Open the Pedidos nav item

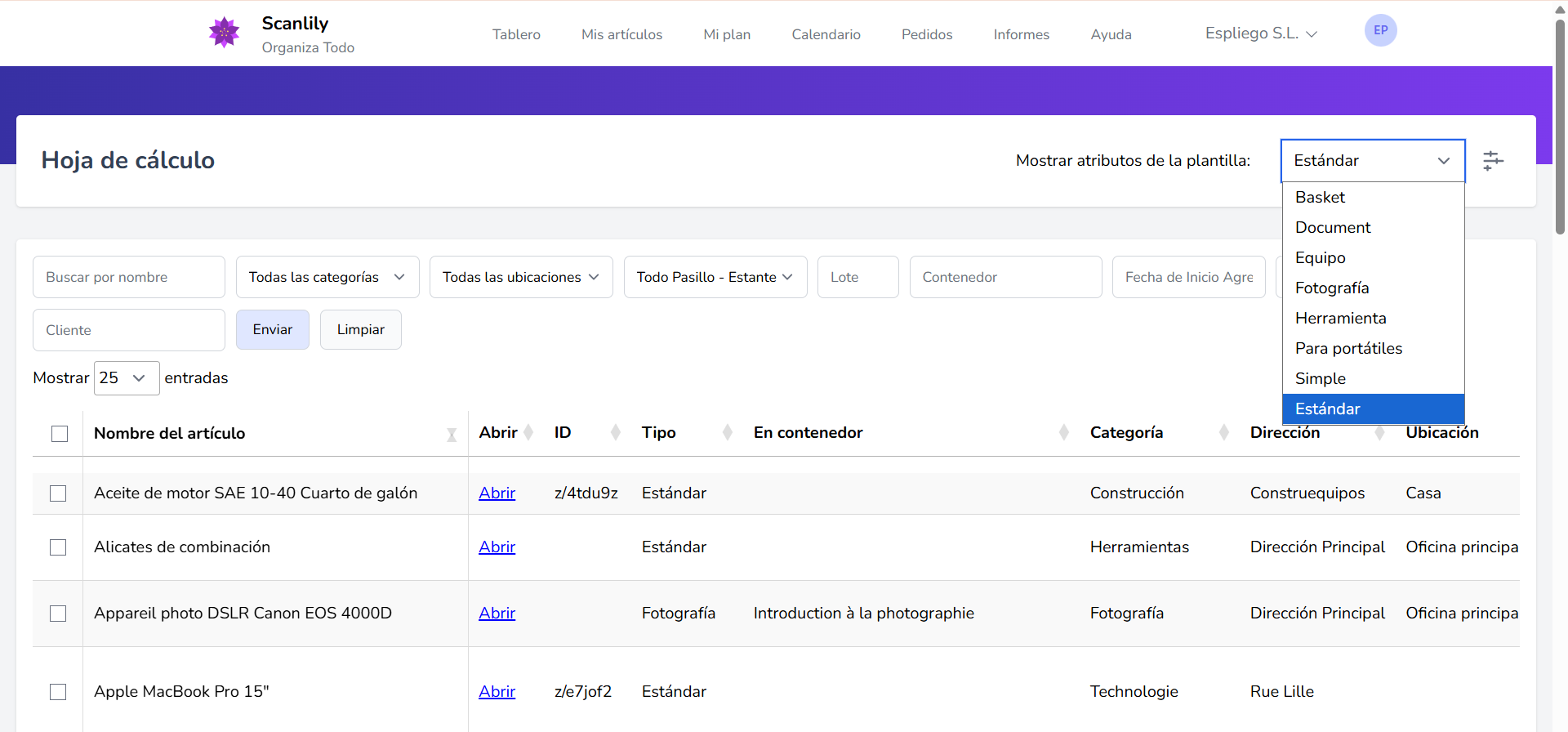927,34
